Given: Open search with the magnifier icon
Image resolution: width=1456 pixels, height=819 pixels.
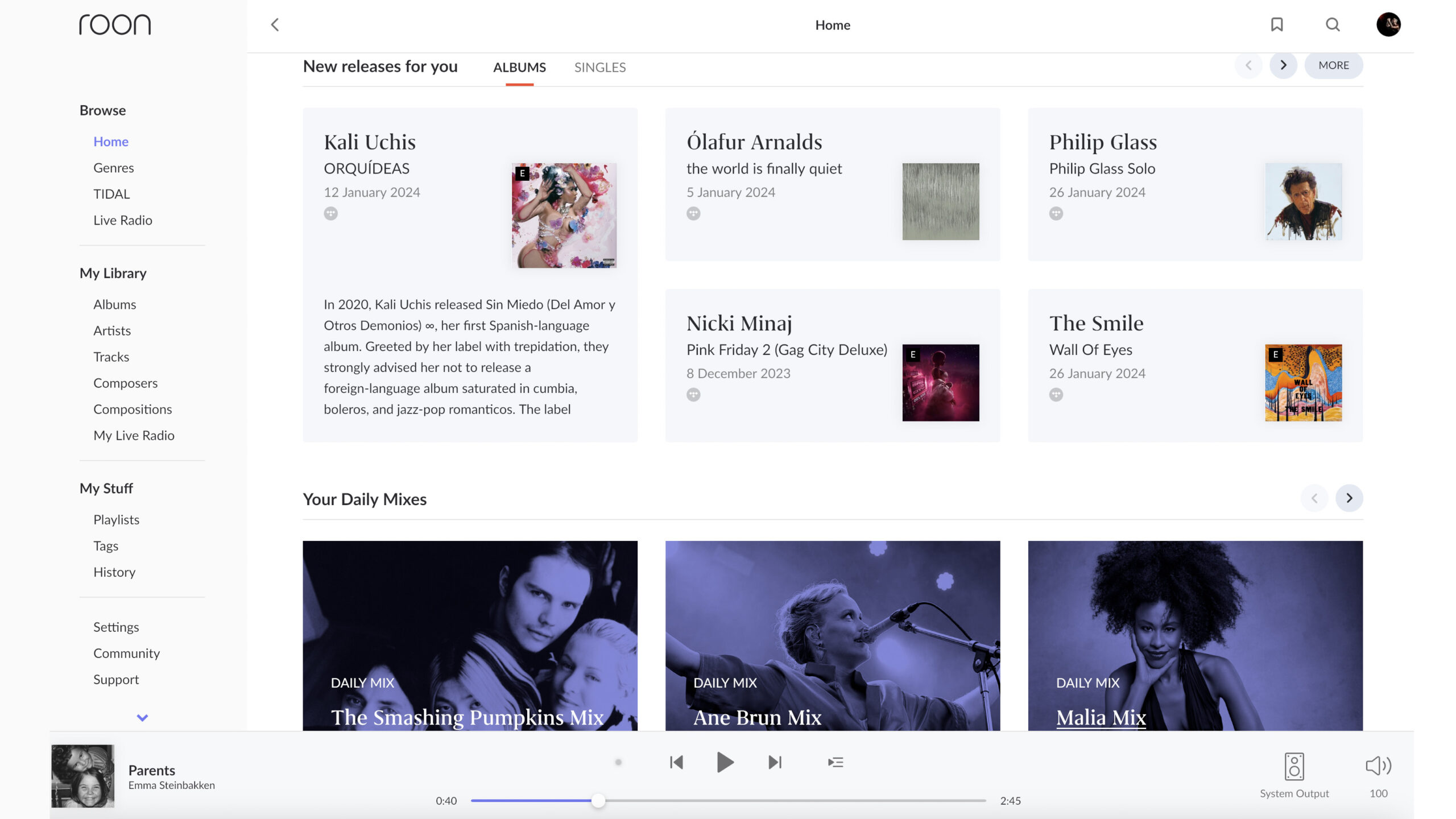Looking at the screenshot, I should point(1333,24).
